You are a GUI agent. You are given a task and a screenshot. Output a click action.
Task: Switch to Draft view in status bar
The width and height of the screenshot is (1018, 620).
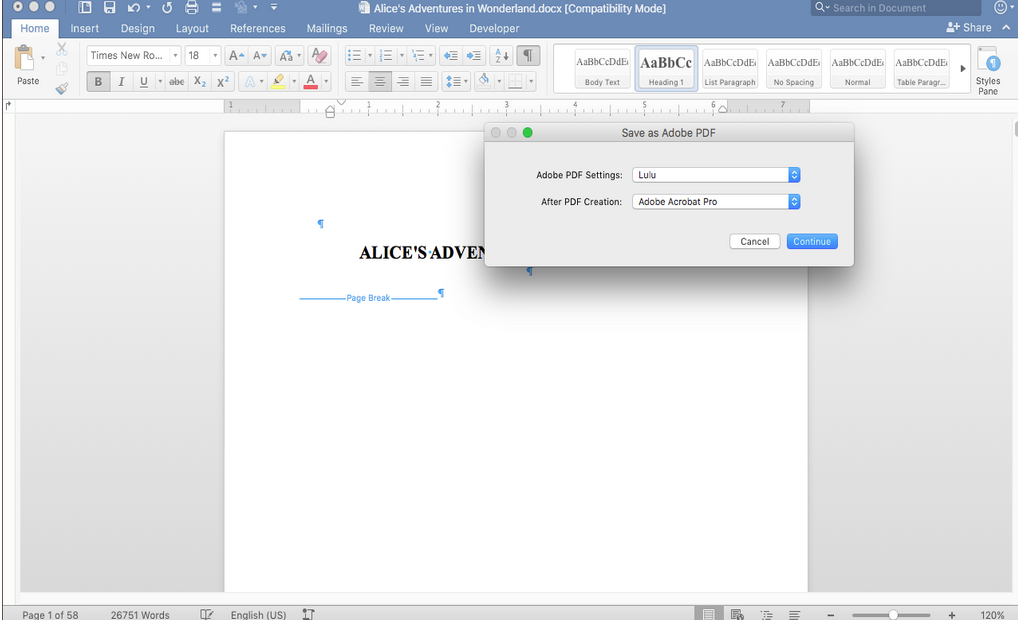[x=795, y=614]
